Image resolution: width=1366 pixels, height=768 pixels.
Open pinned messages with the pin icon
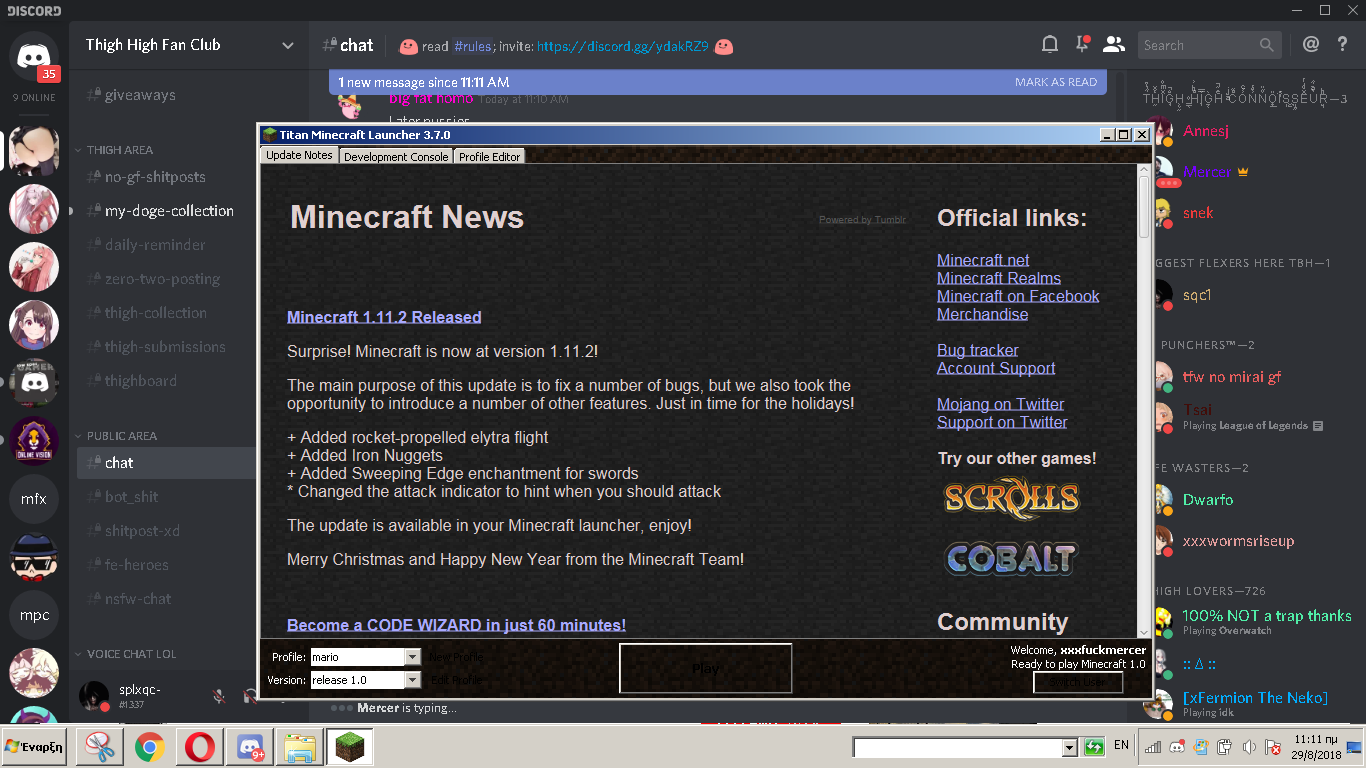coord(1082,45)
